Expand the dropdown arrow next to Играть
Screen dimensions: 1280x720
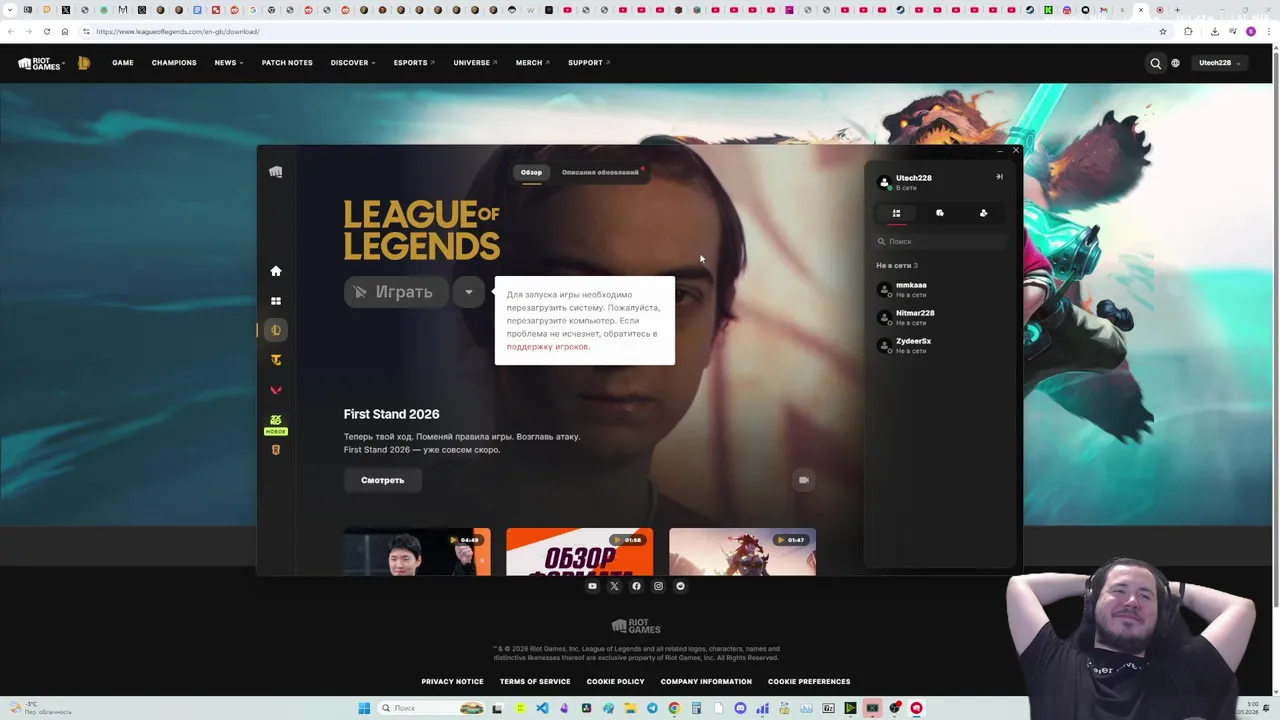[468, 292]
